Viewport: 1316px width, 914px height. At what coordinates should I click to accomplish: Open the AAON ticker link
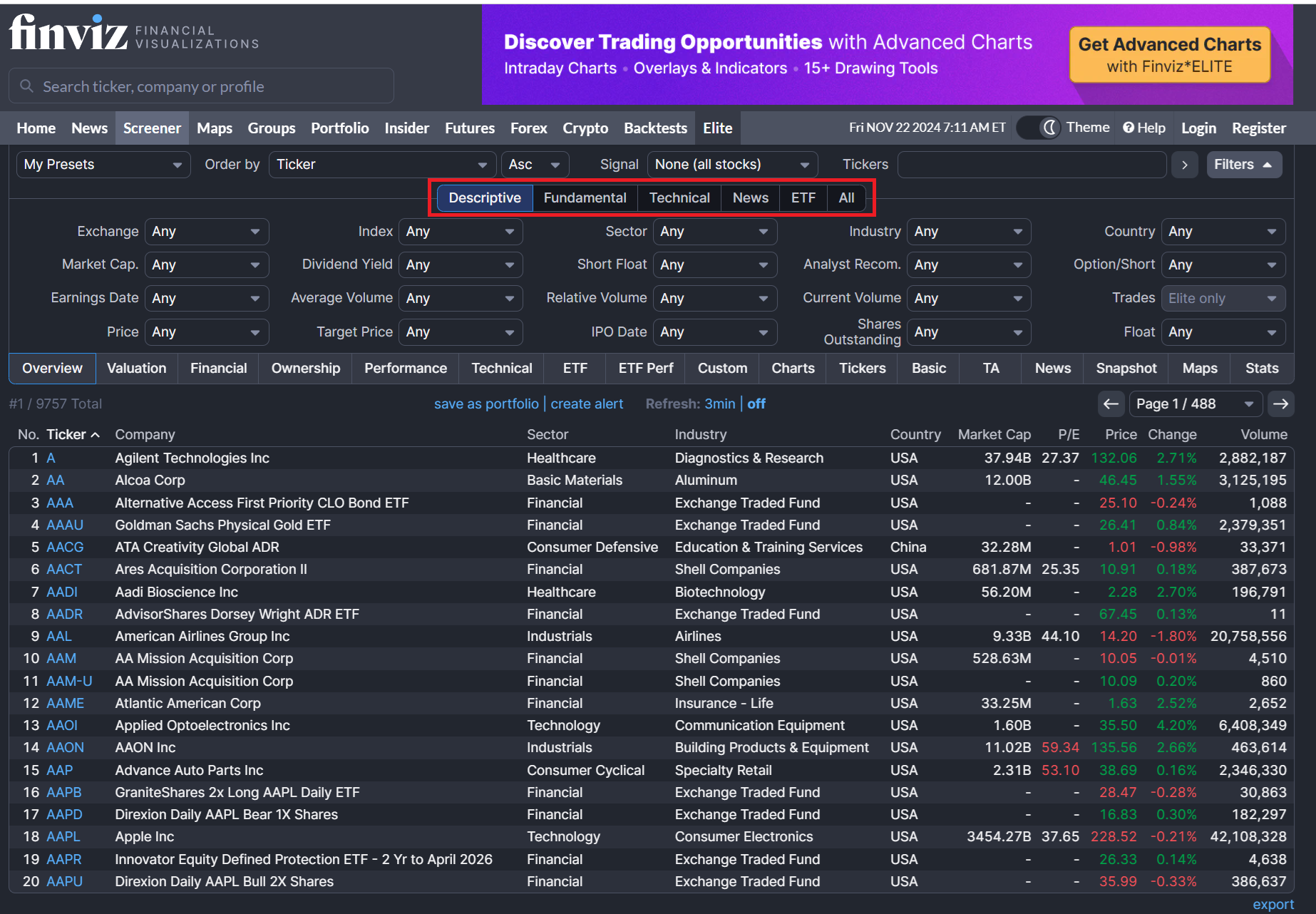point(65,747)
